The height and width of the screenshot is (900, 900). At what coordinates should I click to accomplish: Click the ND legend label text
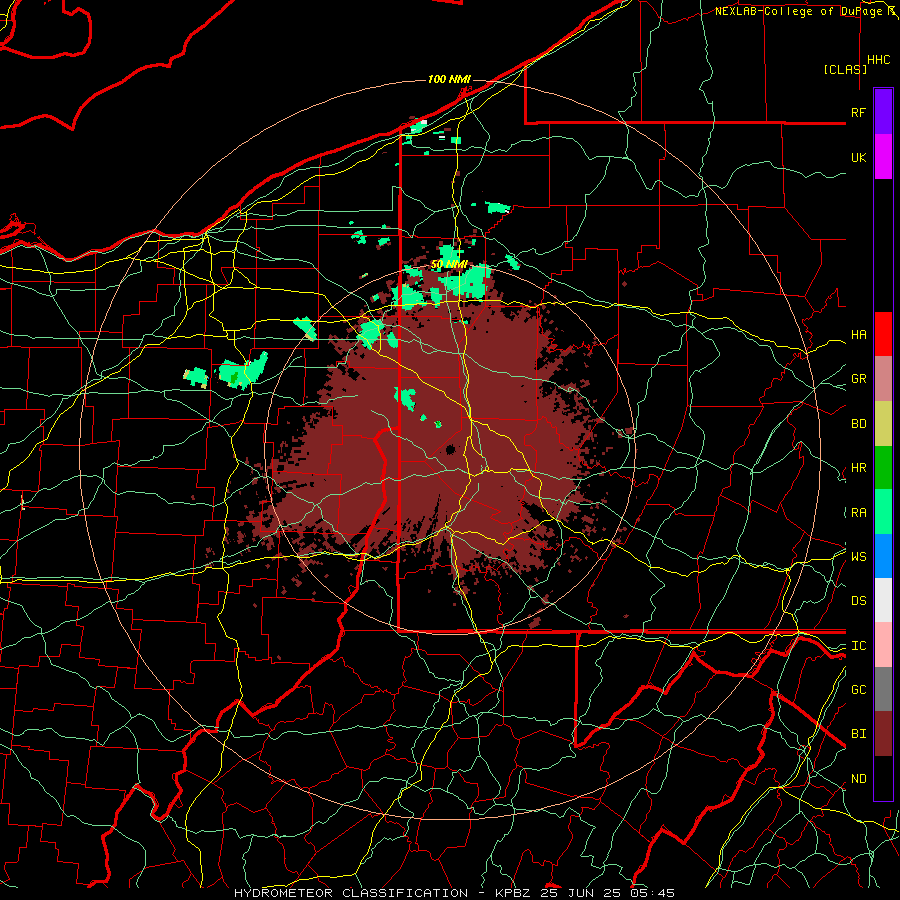pyautogui.click(x=858, y=779)
